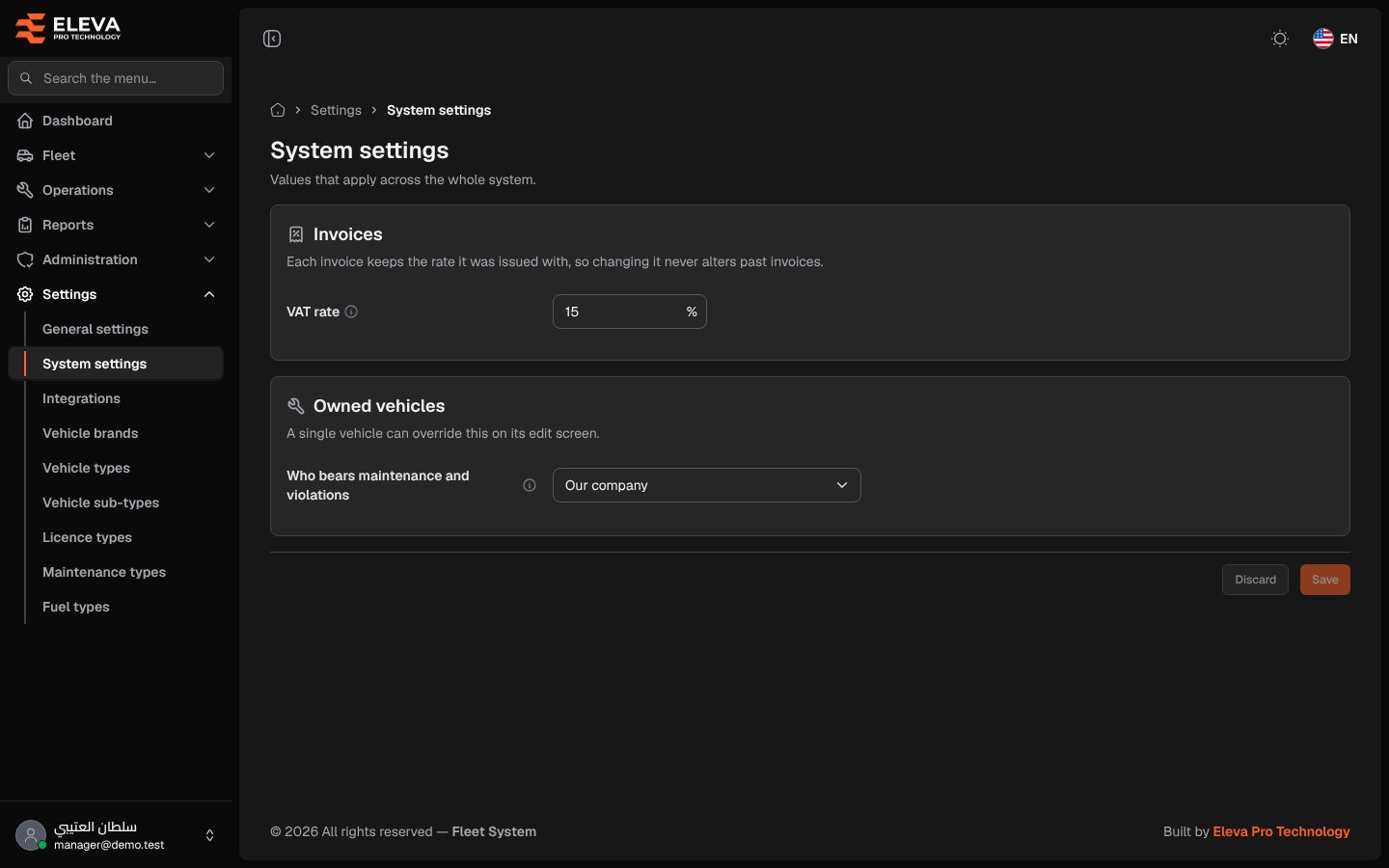Go to home via breadcrumb house icon
Image resolution: width=1389 pixels, height=868 pixels.
[x=278, y=110]
